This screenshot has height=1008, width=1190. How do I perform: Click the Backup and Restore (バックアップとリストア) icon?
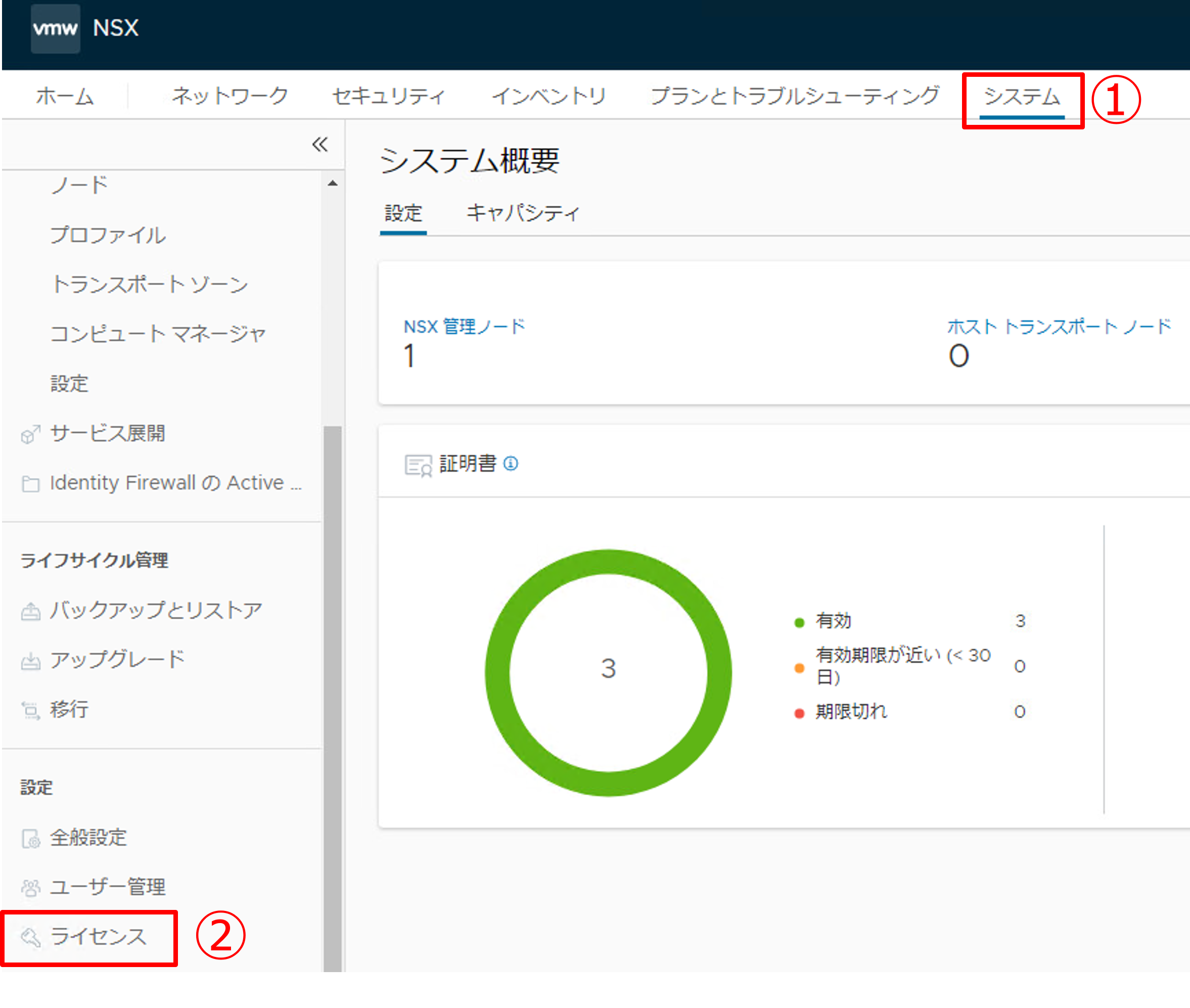[x=30, y=612]
